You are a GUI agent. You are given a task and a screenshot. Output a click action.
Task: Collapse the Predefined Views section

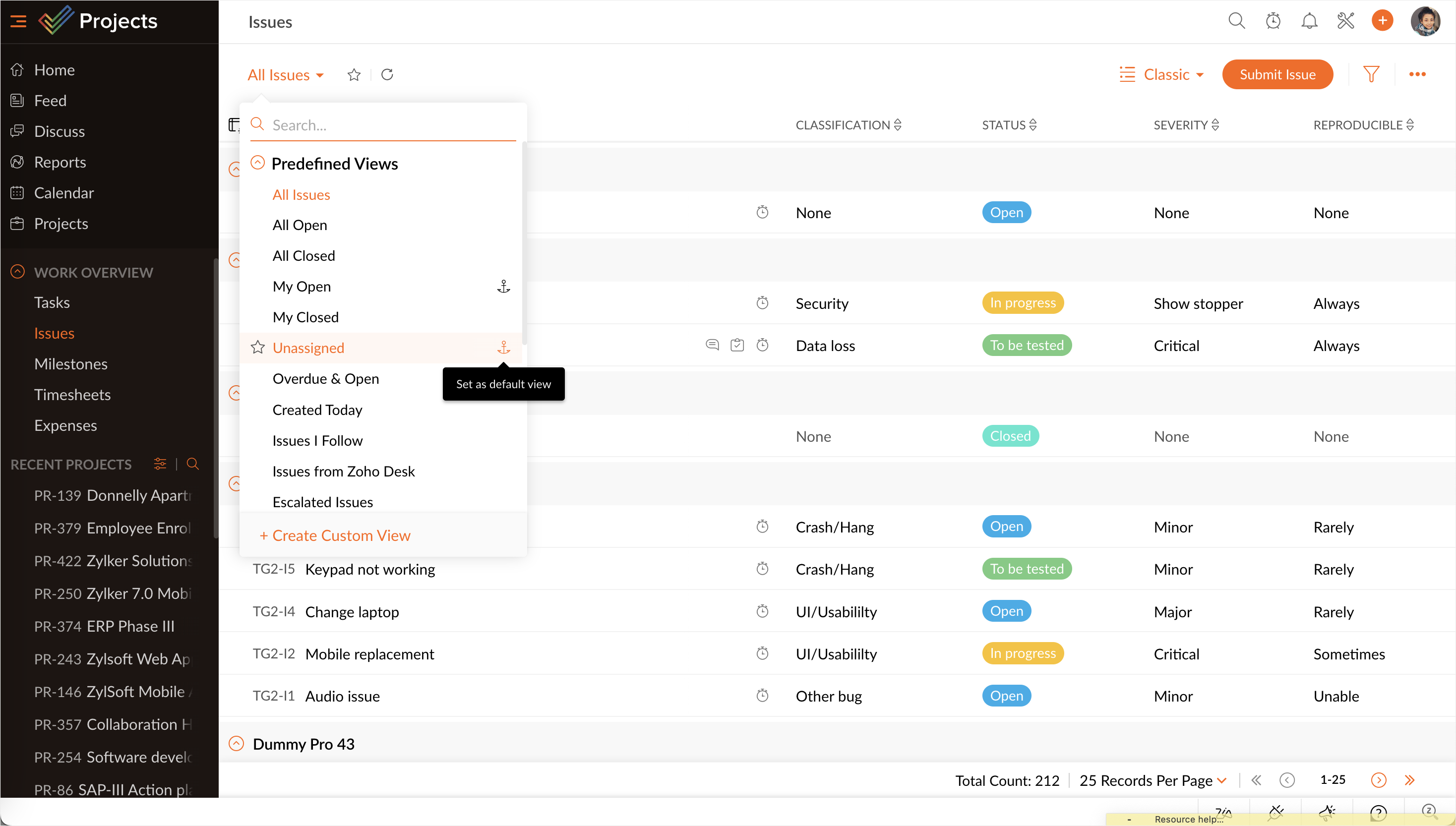257,163
